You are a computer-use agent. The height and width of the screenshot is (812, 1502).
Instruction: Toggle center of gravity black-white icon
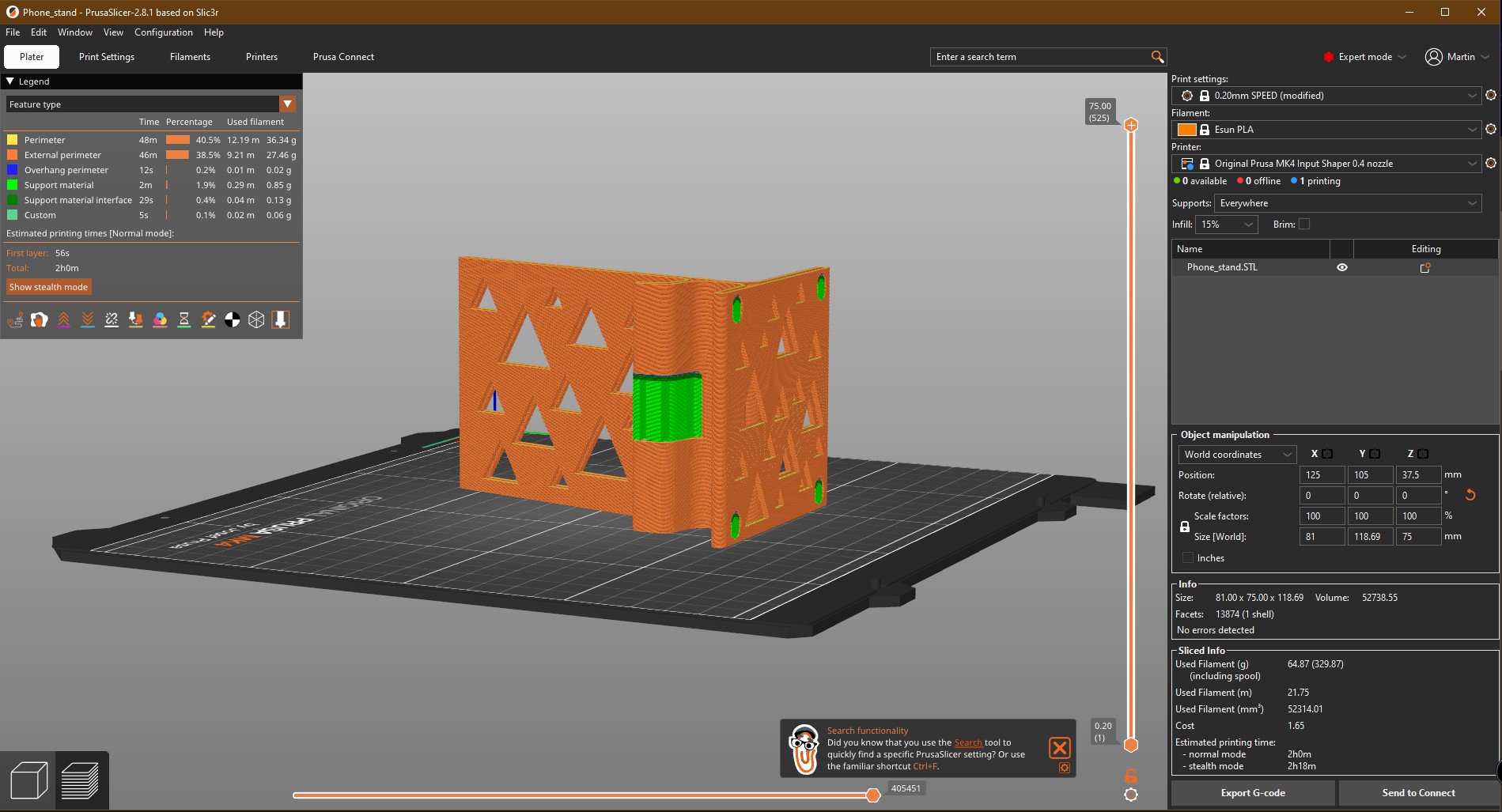click(233, 319)
